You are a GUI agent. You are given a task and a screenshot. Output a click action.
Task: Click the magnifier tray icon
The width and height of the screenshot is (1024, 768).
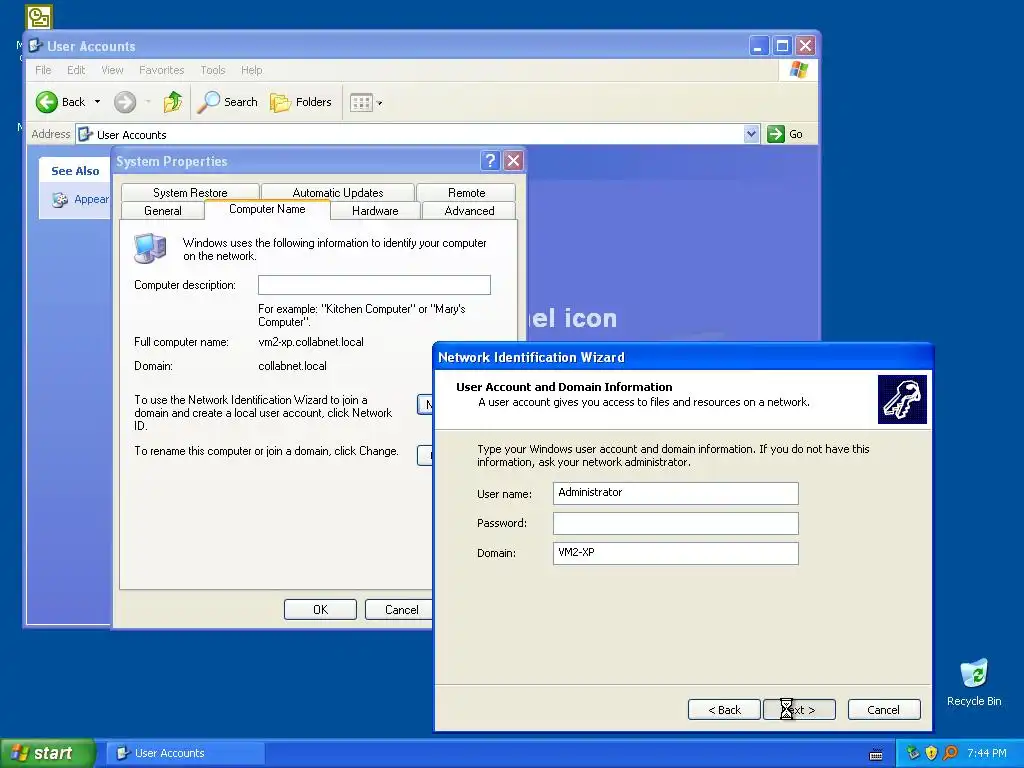click(x=950, y=753)
